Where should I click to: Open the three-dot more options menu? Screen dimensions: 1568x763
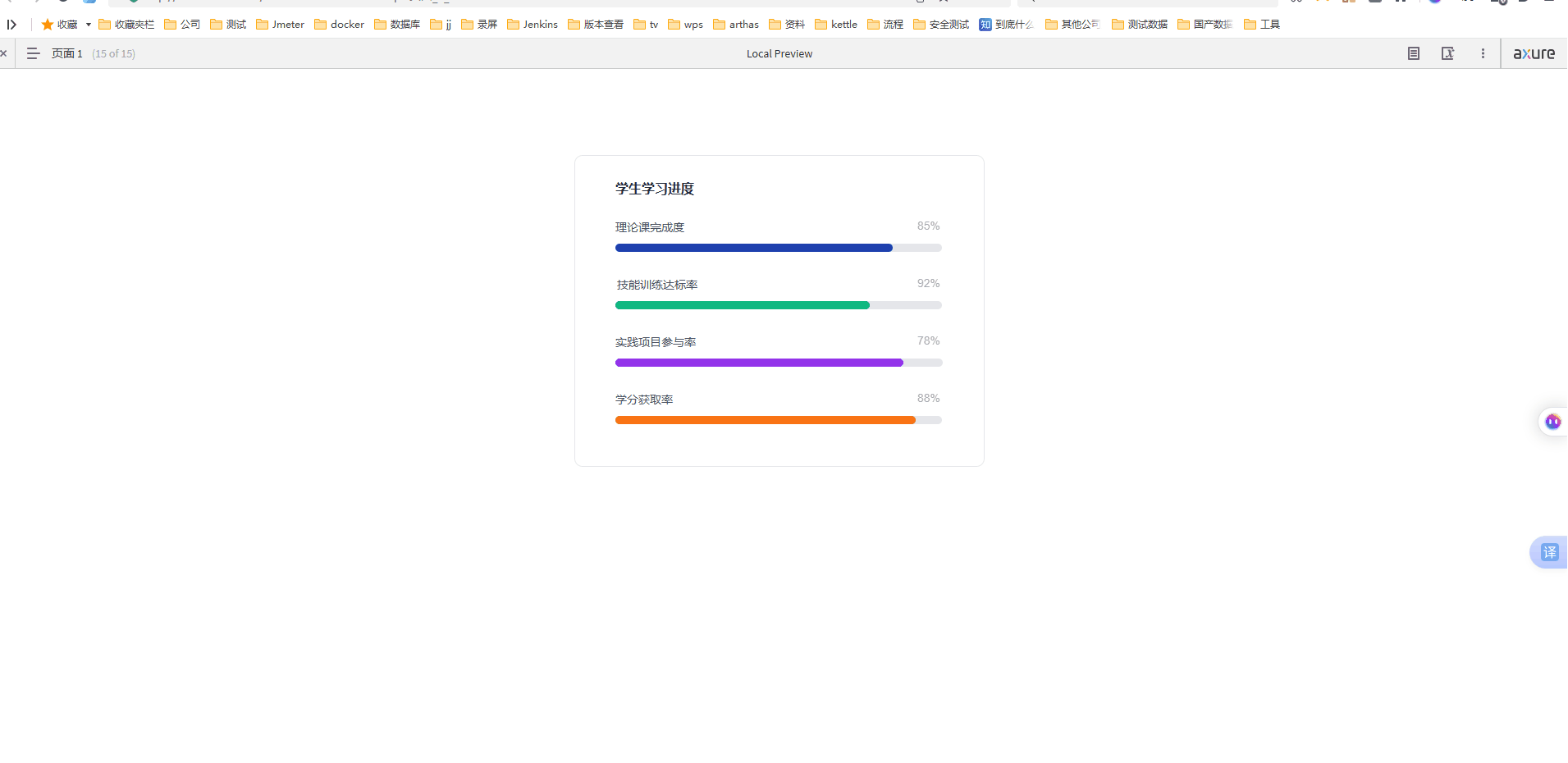point(1483,53)
